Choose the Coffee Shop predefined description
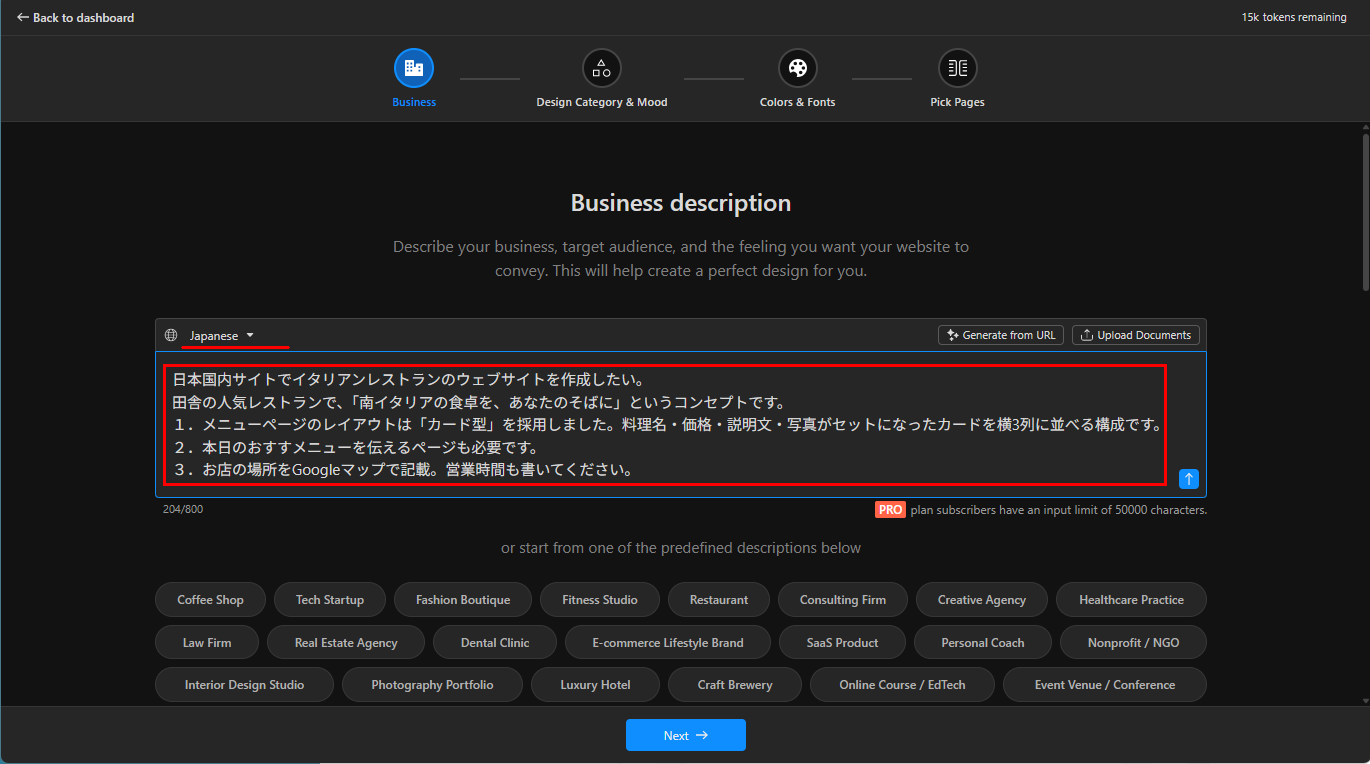Viewport: 1370px width, 764px height. pyautogui.click(x=210, y=599)
